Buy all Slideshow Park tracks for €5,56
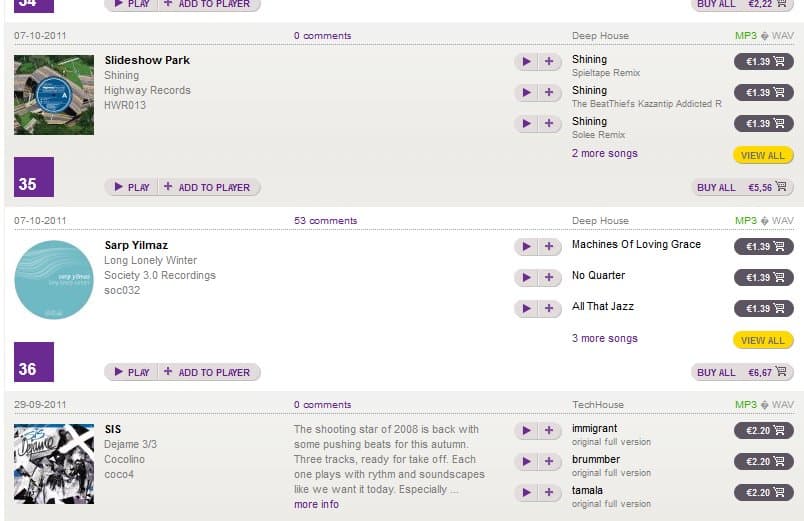This screenshot has width=804, height=521. click(x=742, y=187)
